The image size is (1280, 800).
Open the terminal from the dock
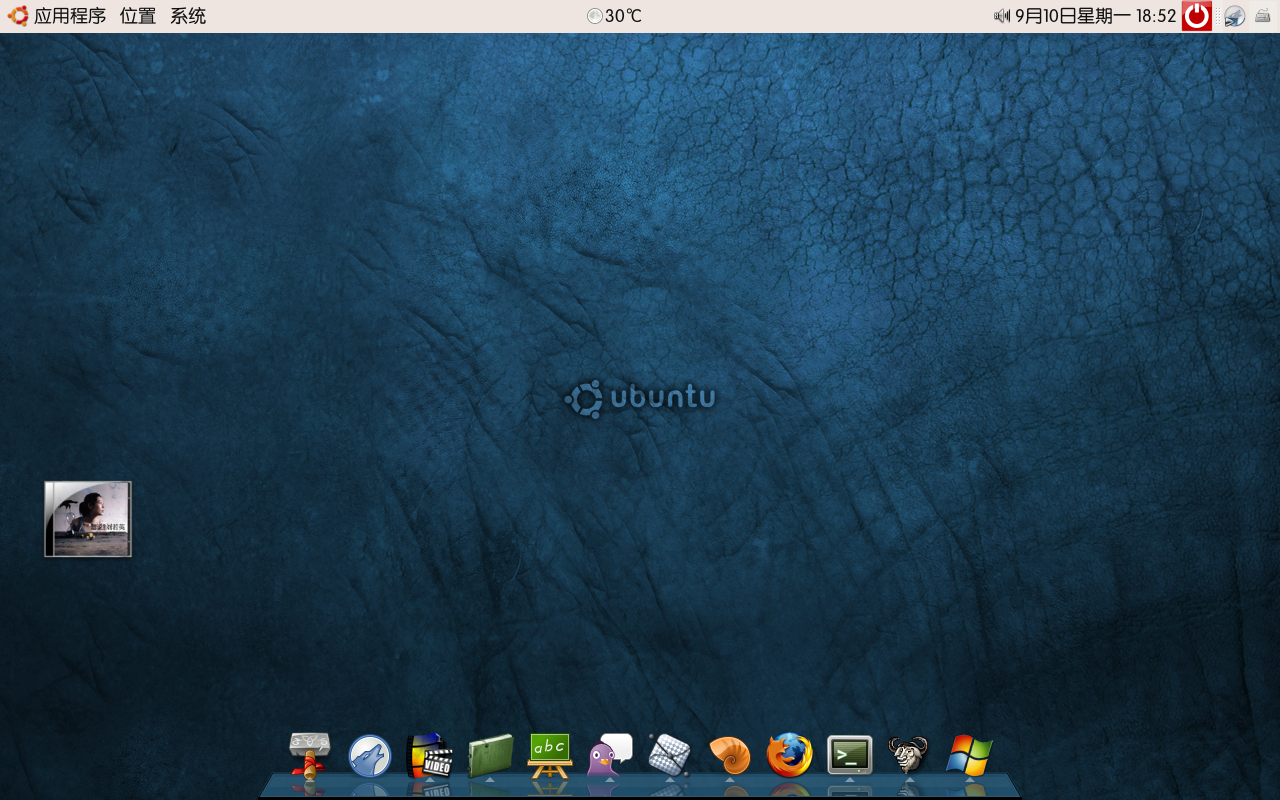click(x=850, y=755)
